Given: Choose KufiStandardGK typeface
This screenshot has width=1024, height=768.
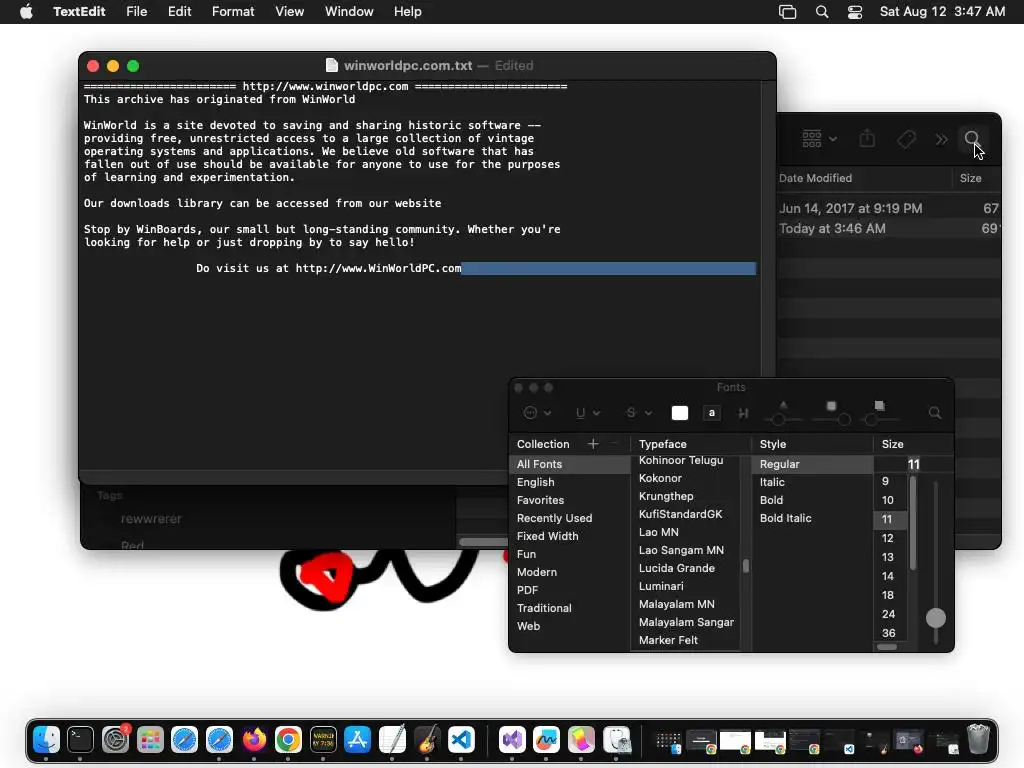Looking at the screenshot, I should [x=686, y=514].
